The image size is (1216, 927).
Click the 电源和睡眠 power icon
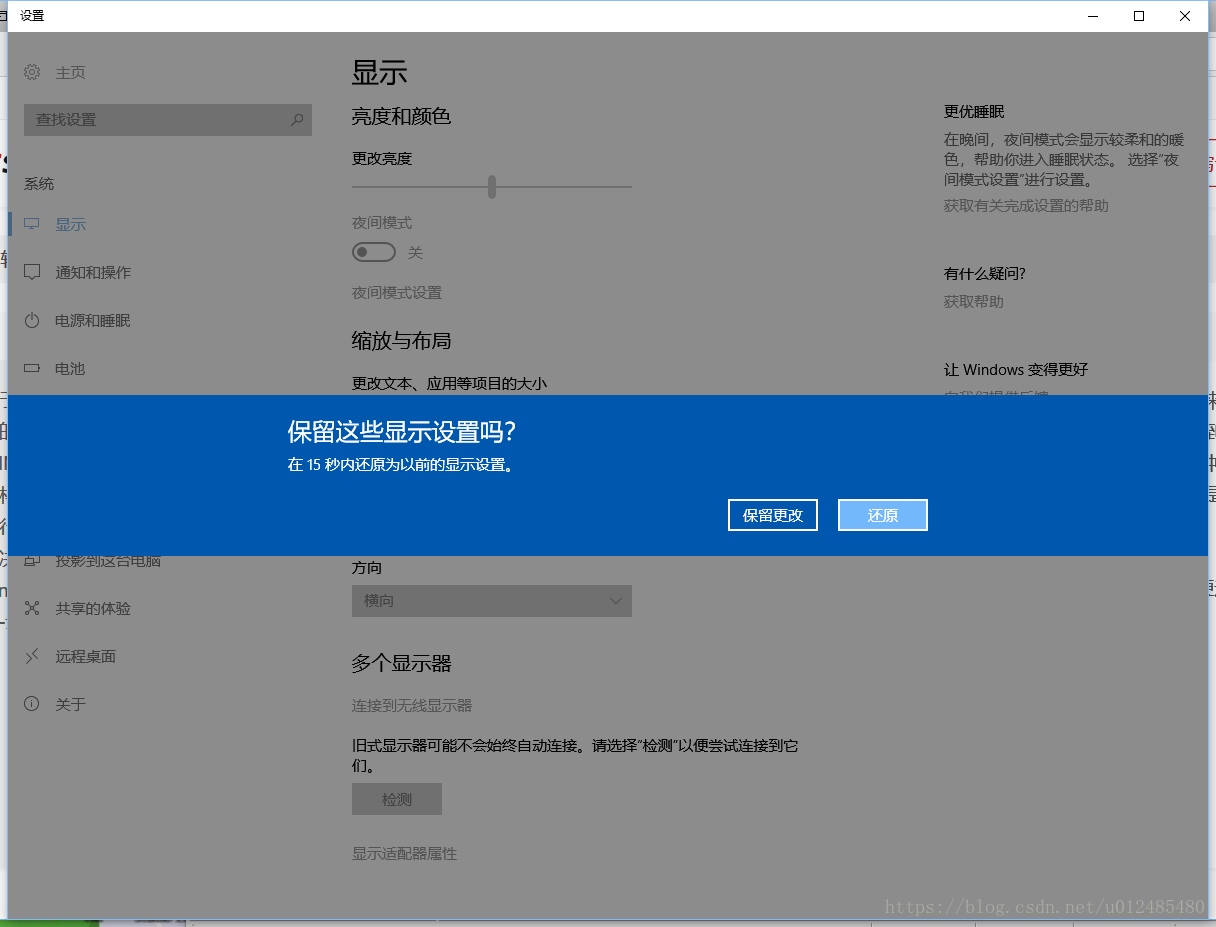coord(32,320)
